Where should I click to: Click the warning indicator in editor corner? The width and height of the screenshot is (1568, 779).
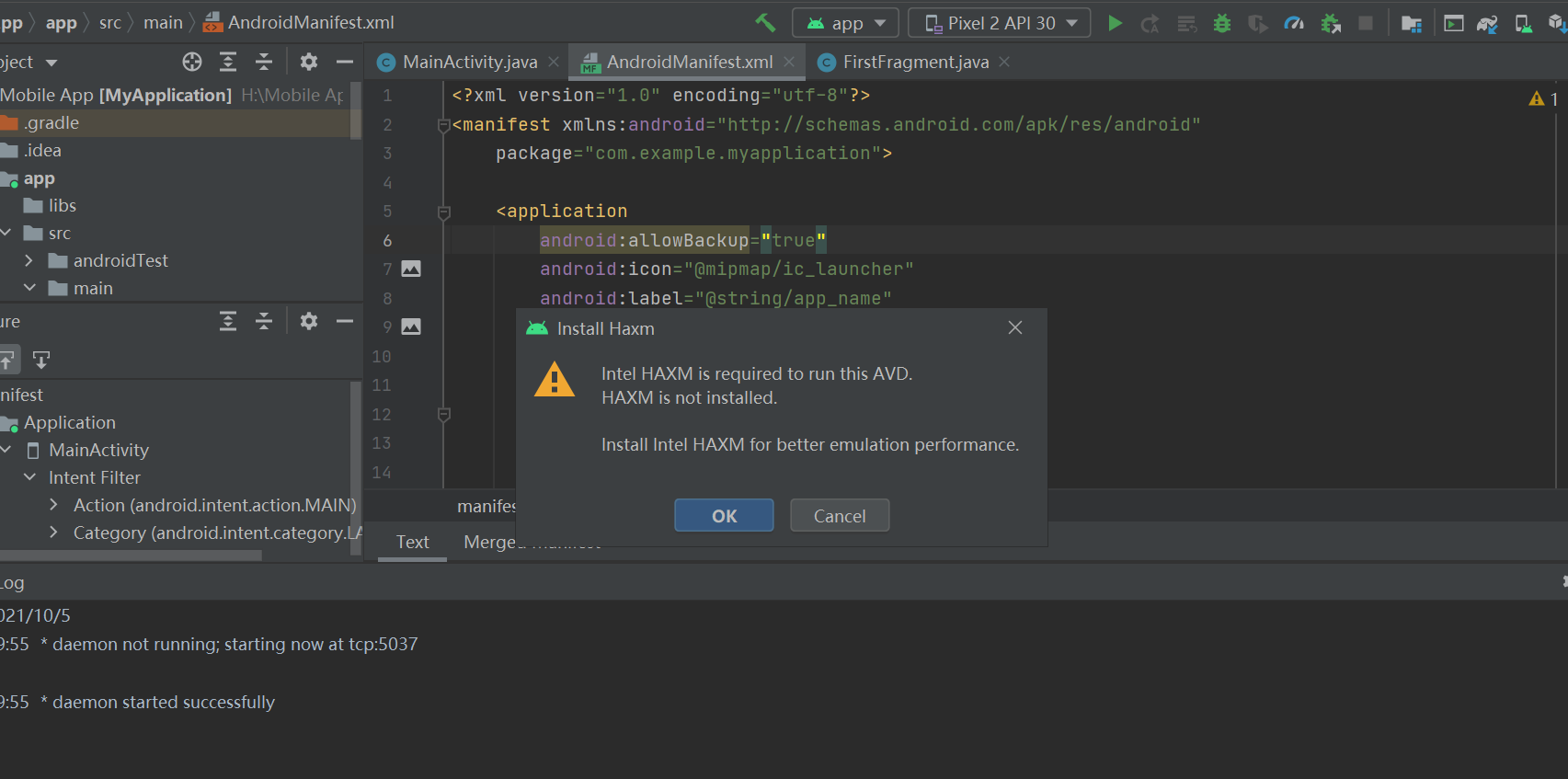[x=1543, y=98]
